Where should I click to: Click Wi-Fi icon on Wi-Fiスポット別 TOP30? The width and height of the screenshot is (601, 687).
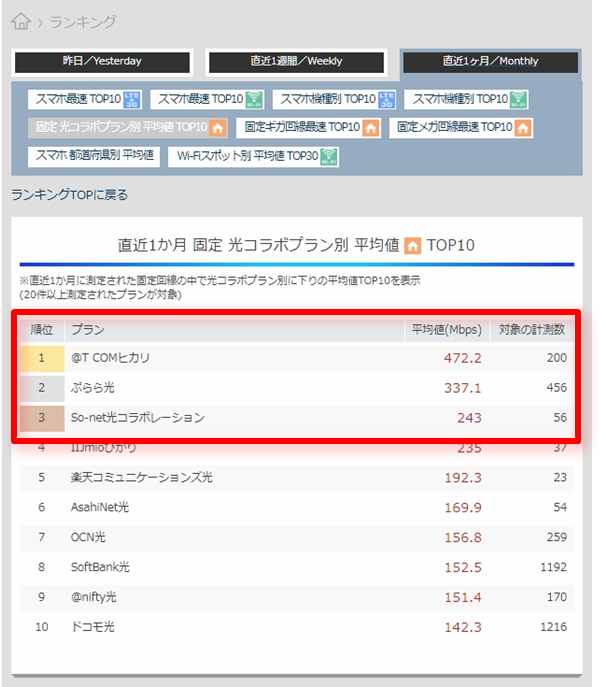pos(329,156)
